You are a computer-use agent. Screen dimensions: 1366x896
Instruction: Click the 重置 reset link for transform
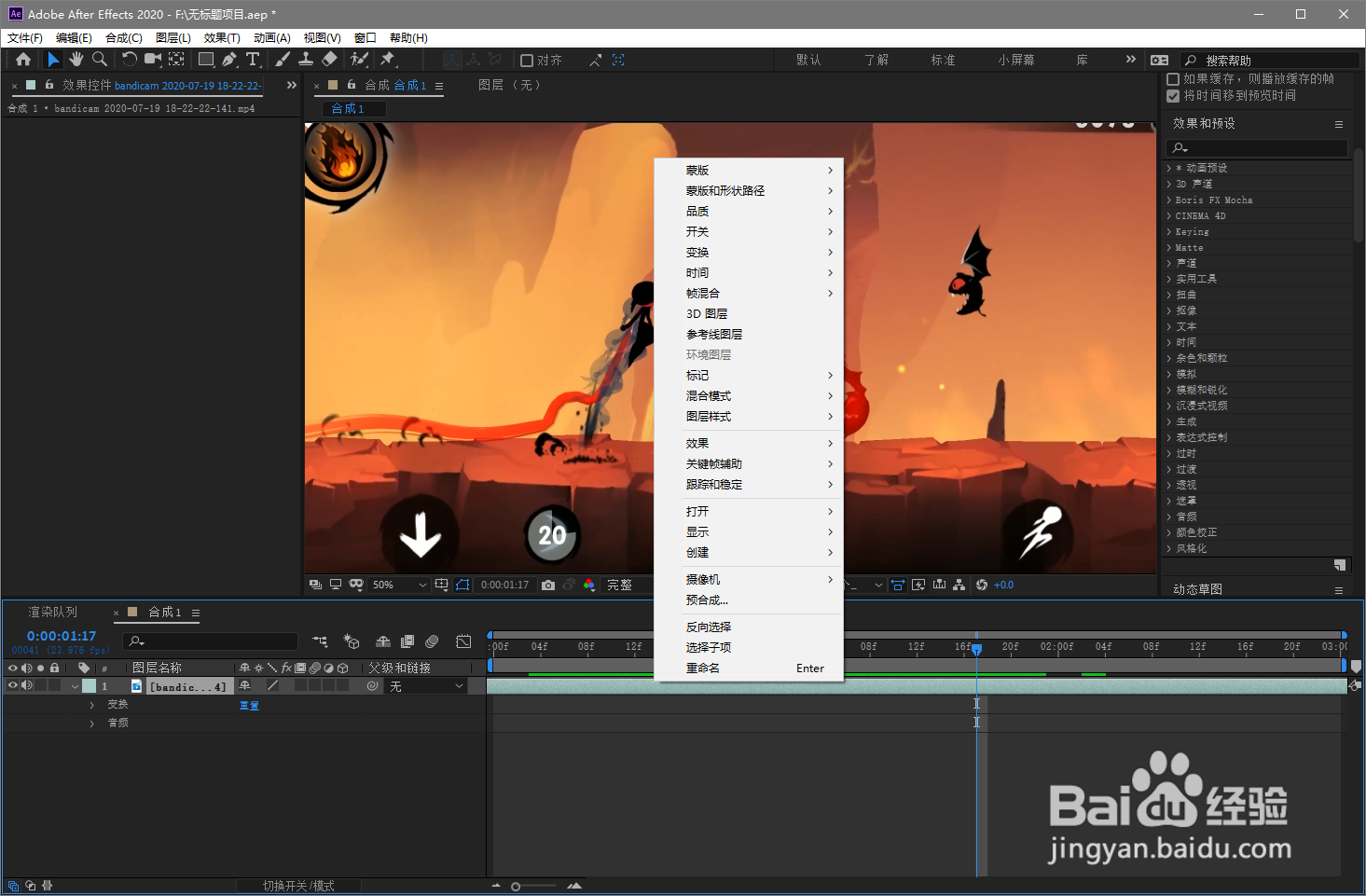[x=249, y=705]
